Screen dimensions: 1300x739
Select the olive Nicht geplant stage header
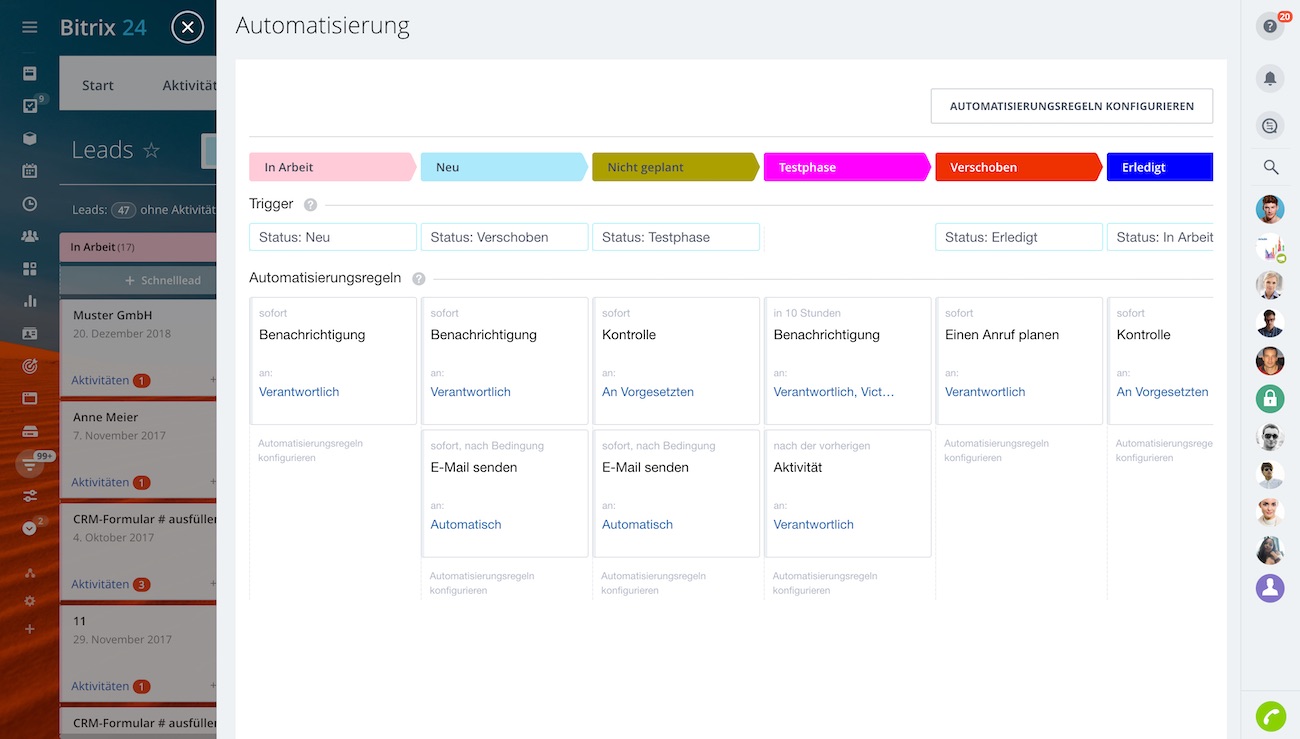[x=676, y=167]
